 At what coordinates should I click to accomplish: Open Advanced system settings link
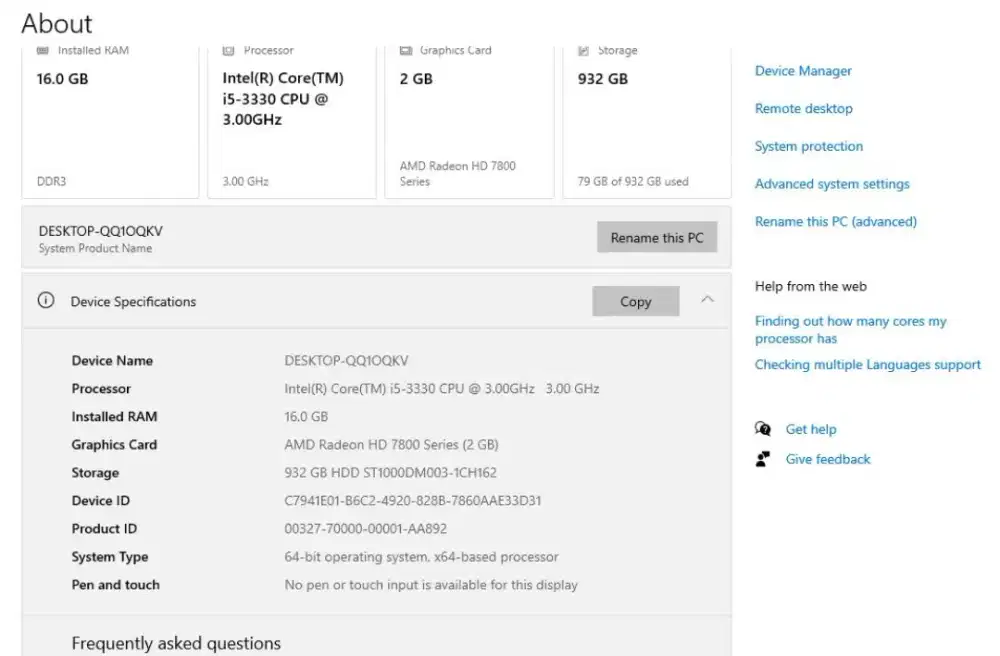point(832,184)
